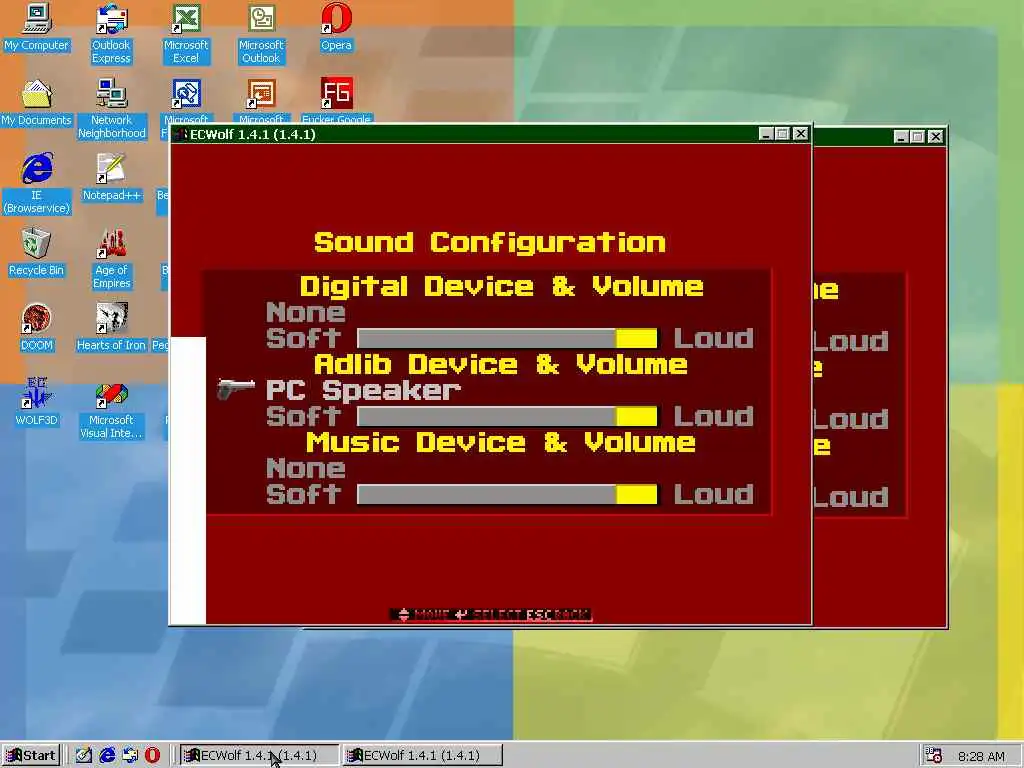Close the front ECWolf window

801,134
